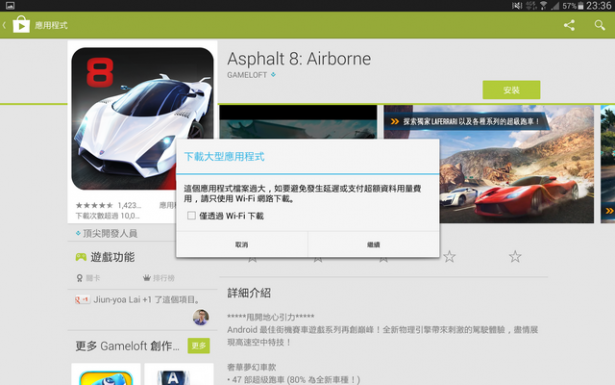
Task: Tap GAMELOFT developer name link
Action: [247, 75]
